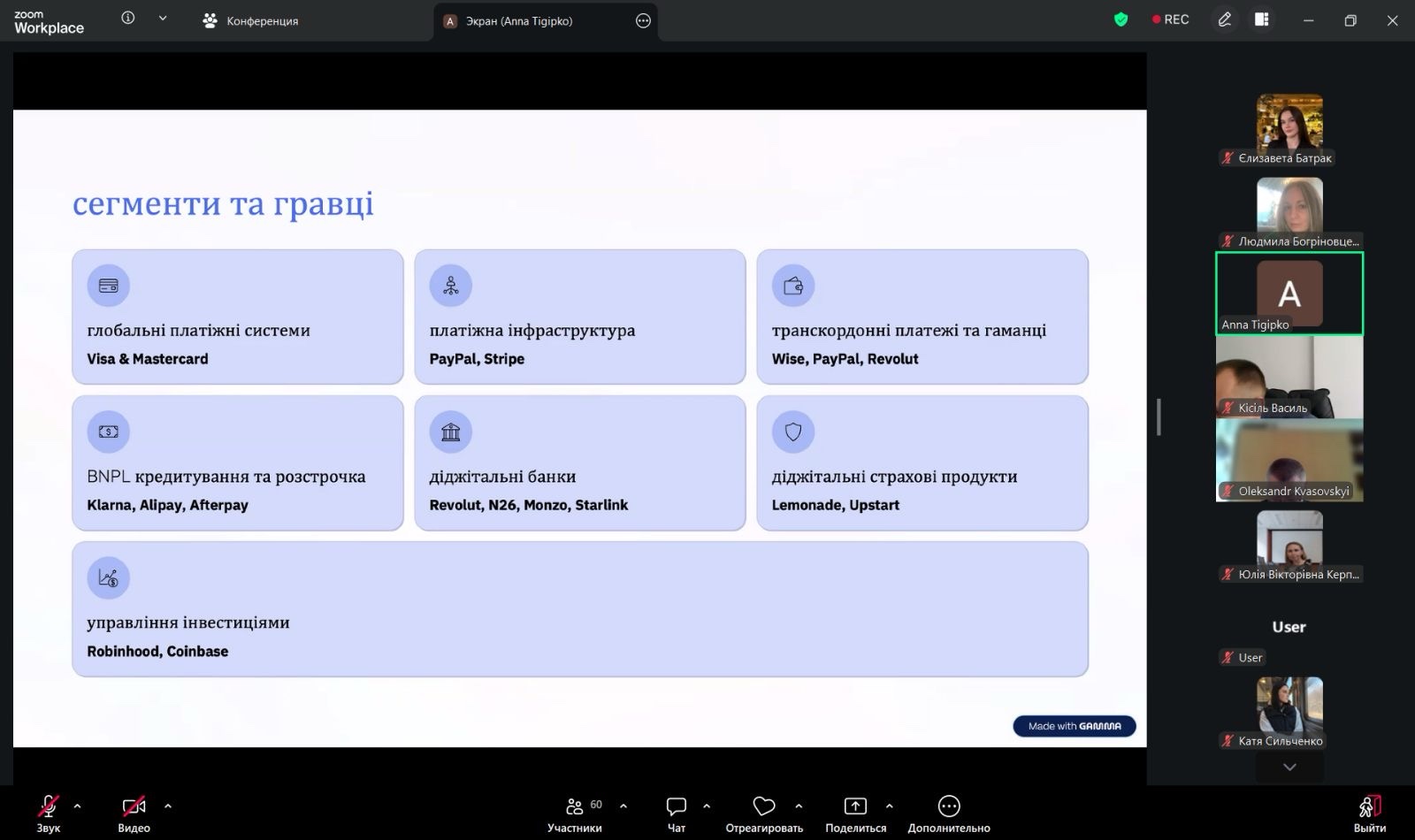Click the muted mic icon by Катя Сильченко

click(1228, 741)
